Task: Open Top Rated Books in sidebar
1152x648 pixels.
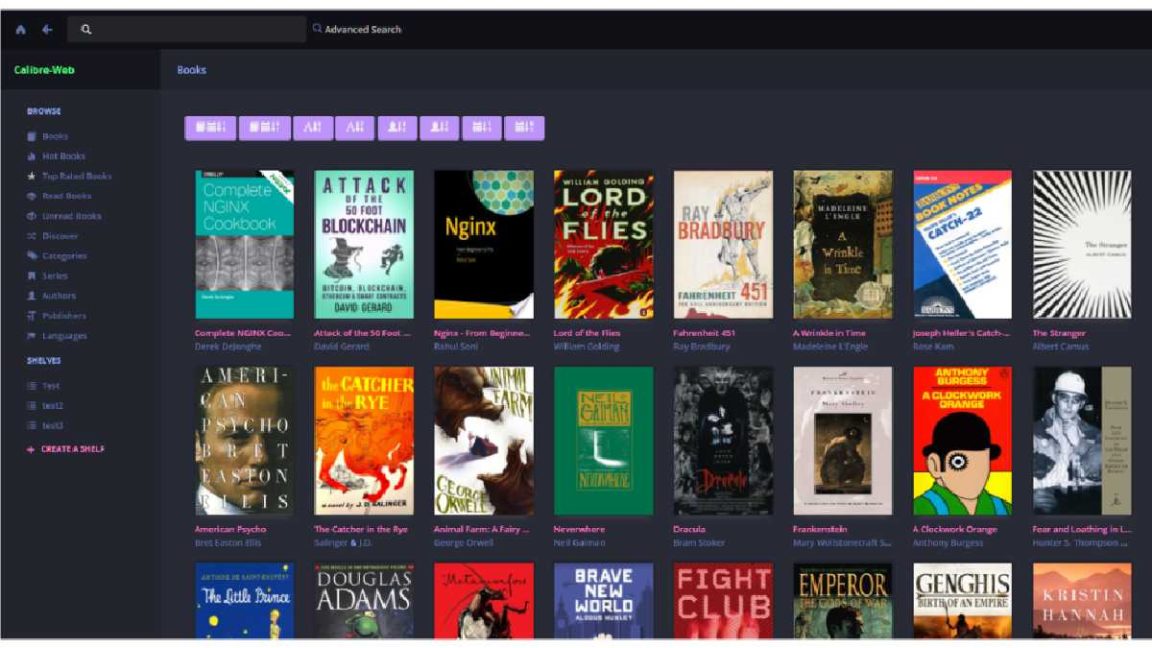Action: click(x=69, y=176)
